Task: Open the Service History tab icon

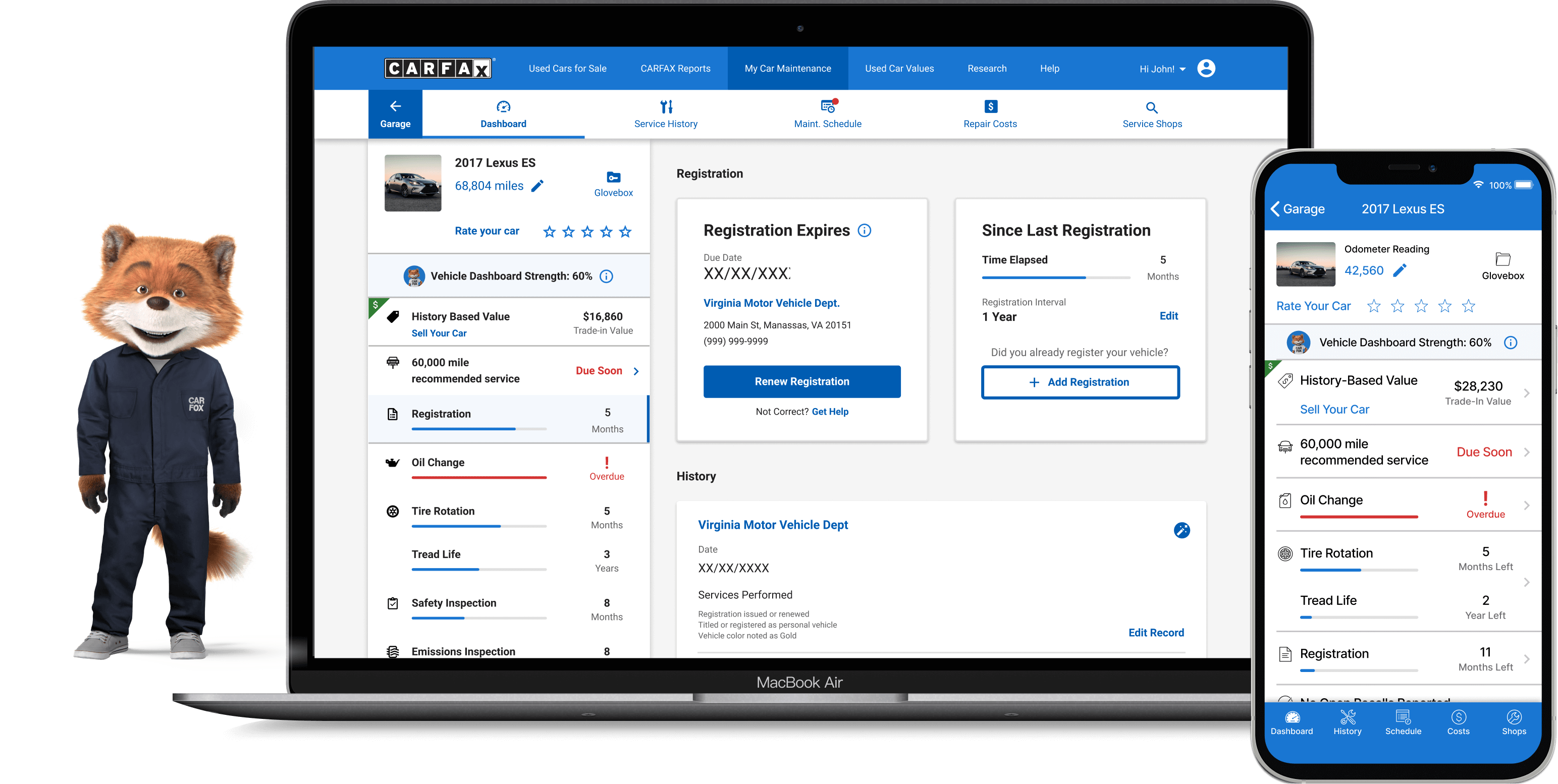Action: pyautogui.click(x=666, y=106)
